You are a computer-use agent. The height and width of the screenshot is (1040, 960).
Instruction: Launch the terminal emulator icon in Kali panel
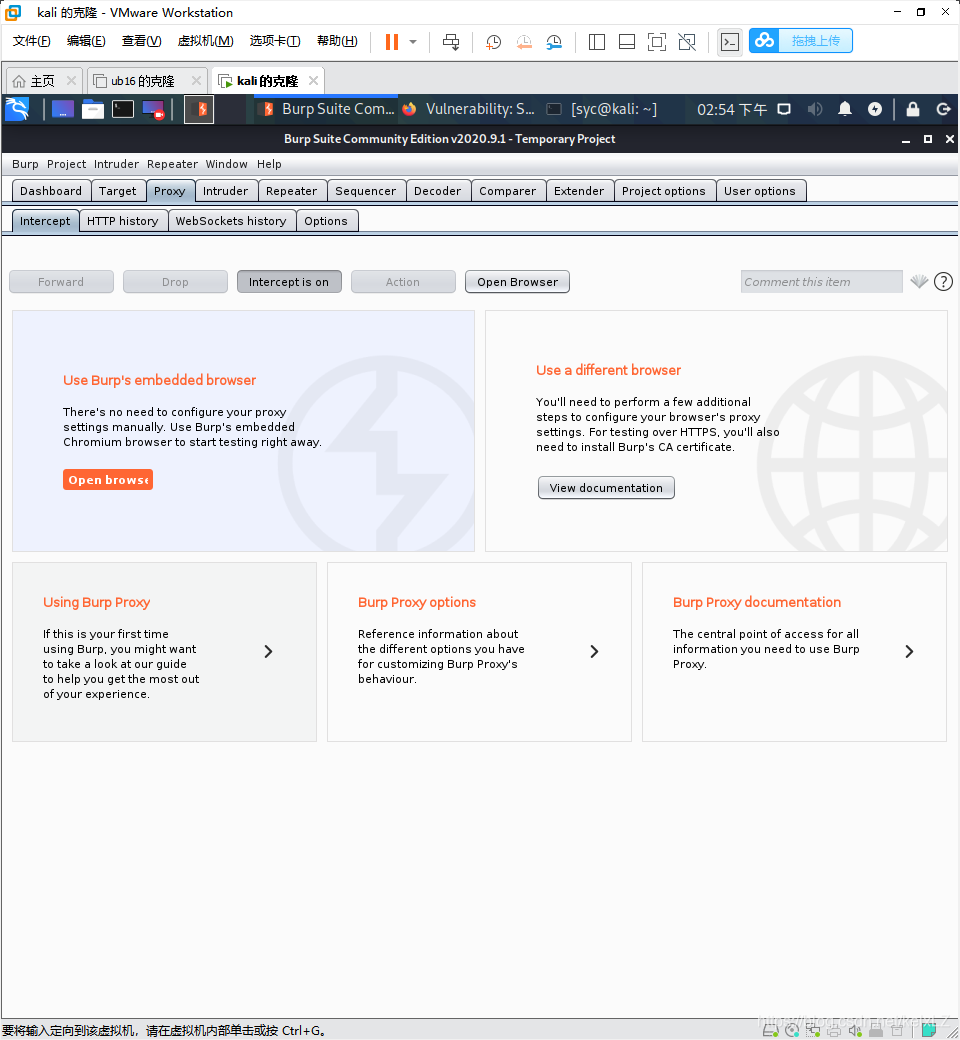tap(123, 109)
